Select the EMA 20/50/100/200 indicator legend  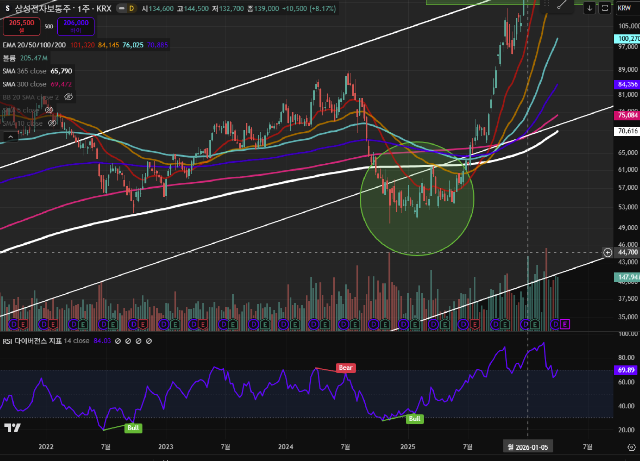(x=34, y=45)
